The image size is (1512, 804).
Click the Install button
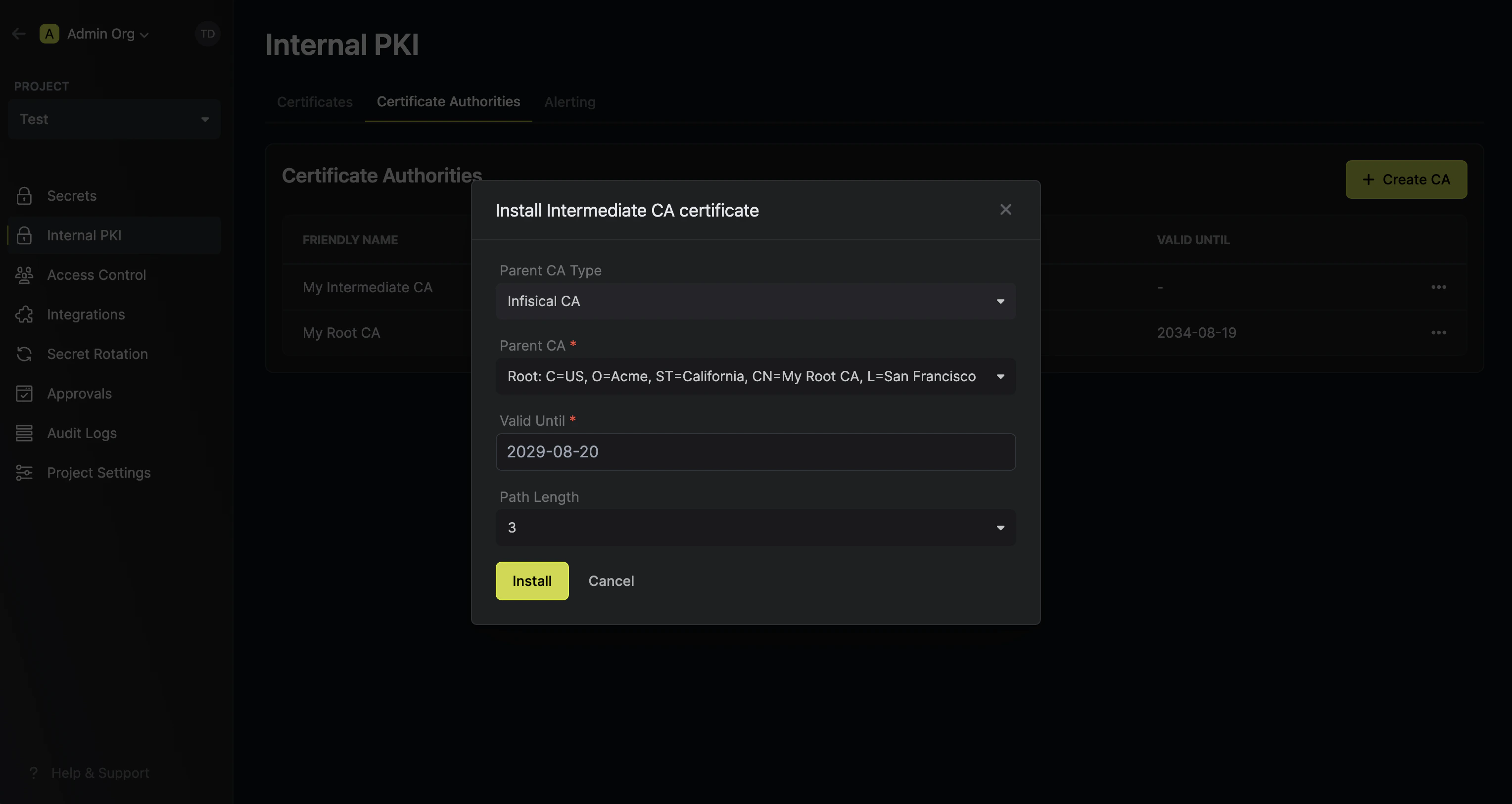click(532, 581)
